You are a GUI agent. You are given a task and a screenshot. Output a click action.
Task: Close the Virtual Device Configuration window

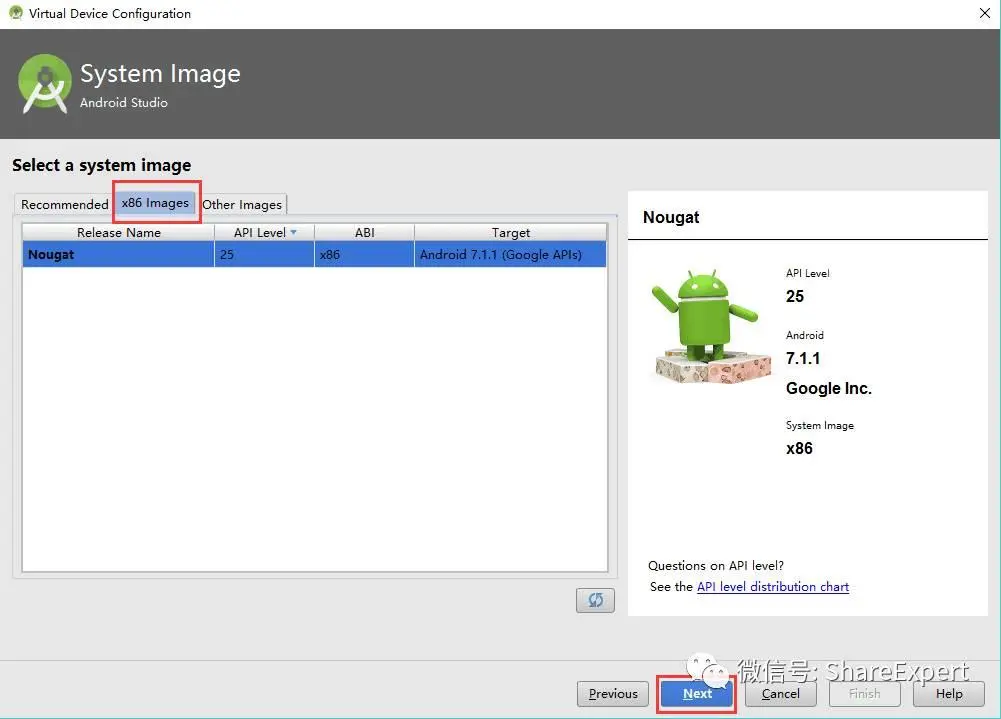pyautogui.click(x=984, y=13)
